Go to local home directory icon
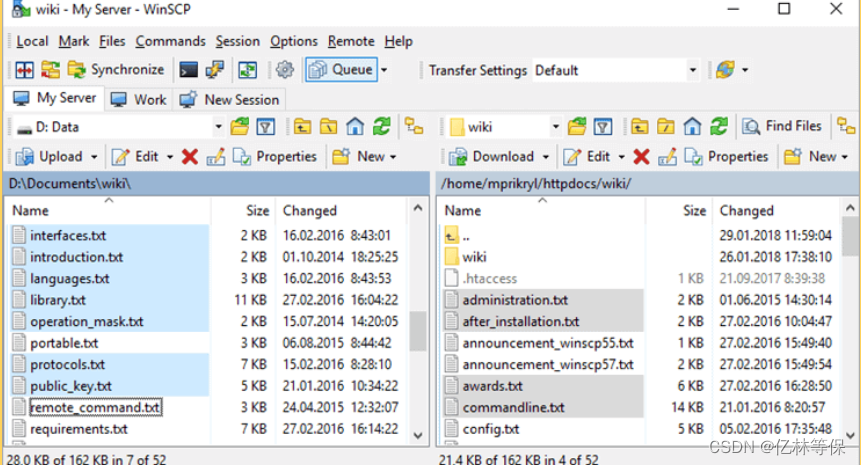 (x=355, y=127)
